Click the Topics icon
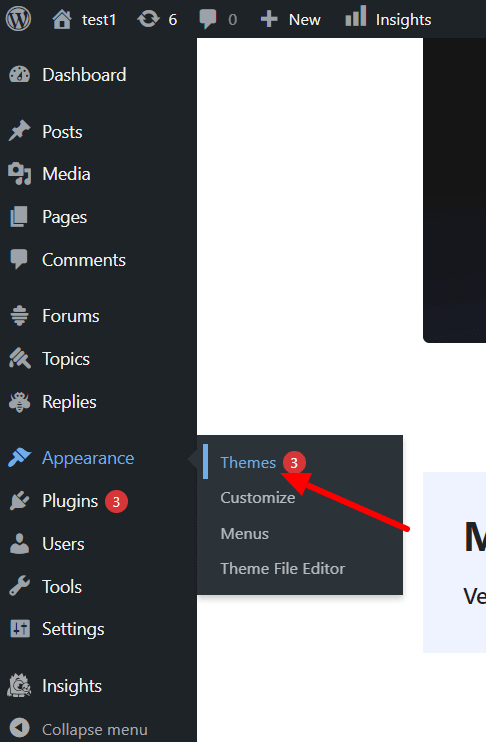Image resolution: width=486 pixels, height=742 pixels. point(19,359)
